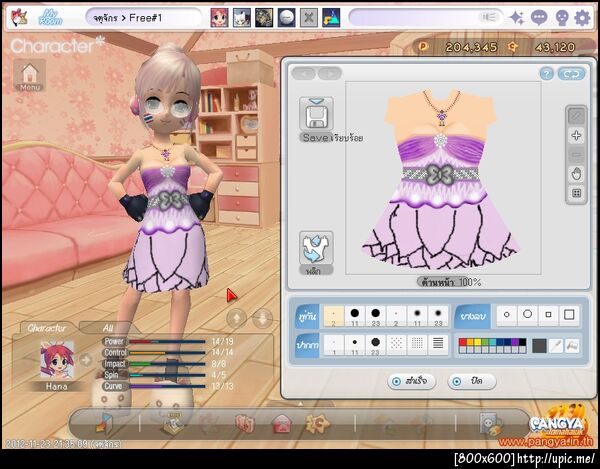Open the chat speech bubble icon

point(539,18)
